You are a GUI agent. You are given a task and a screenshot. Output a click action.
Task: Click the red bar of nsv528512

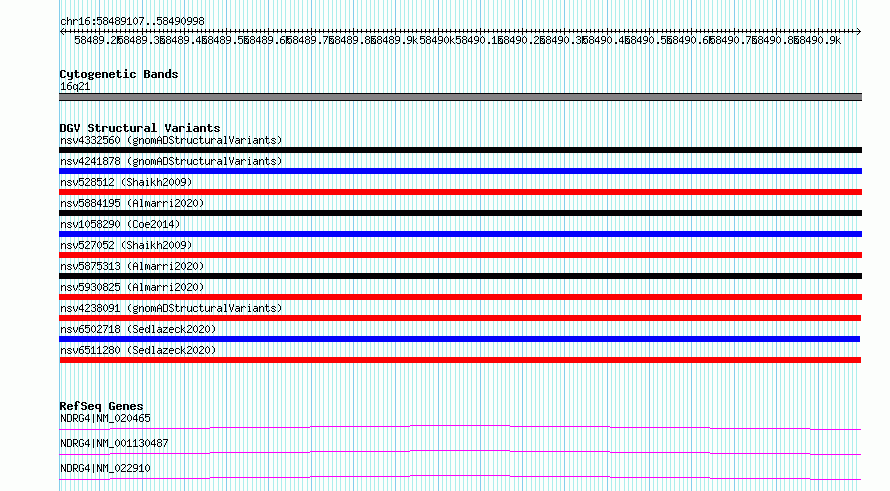[460, 192]
